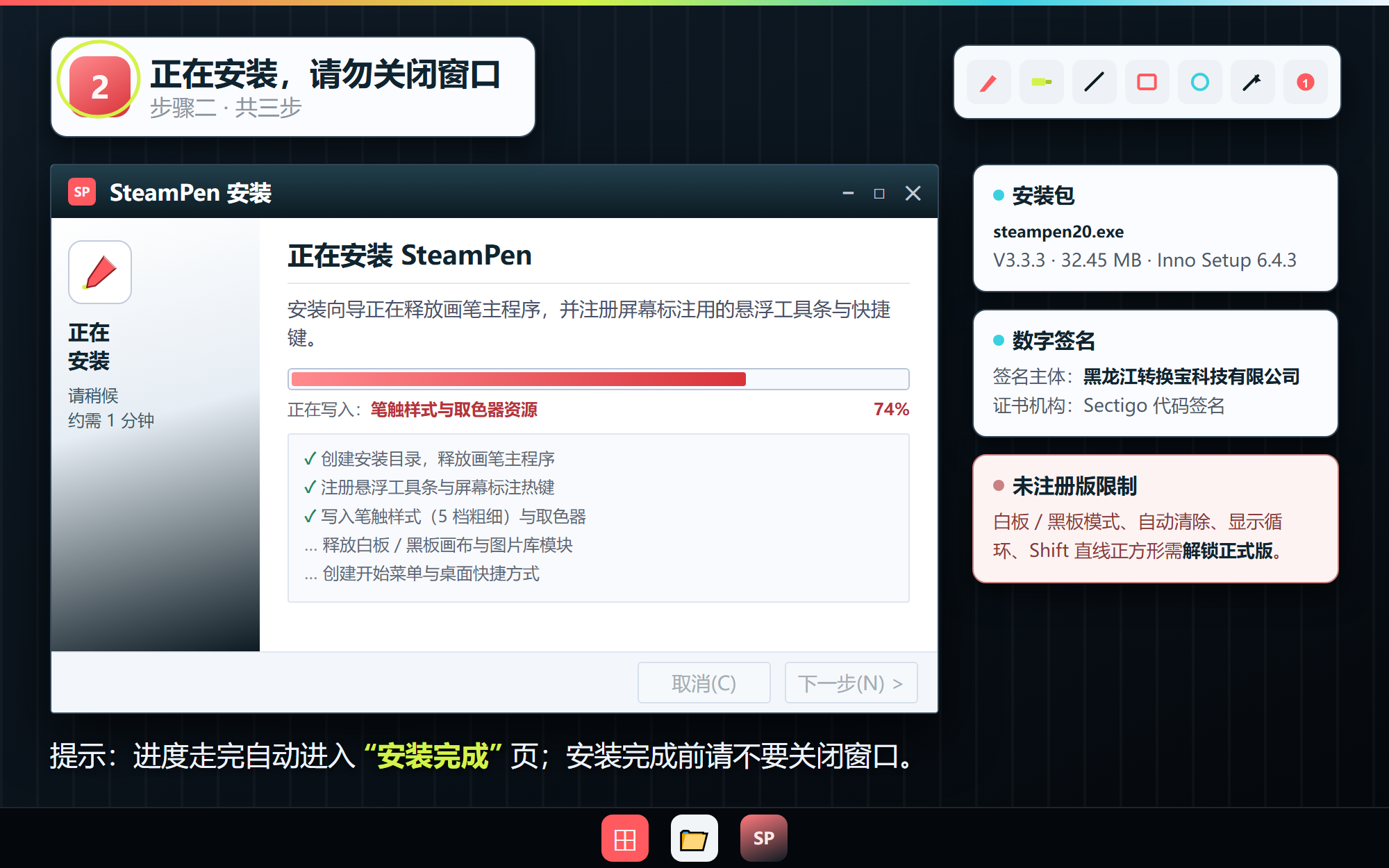
Task: Open the grid app in taskbar
Action: point(625,838)
